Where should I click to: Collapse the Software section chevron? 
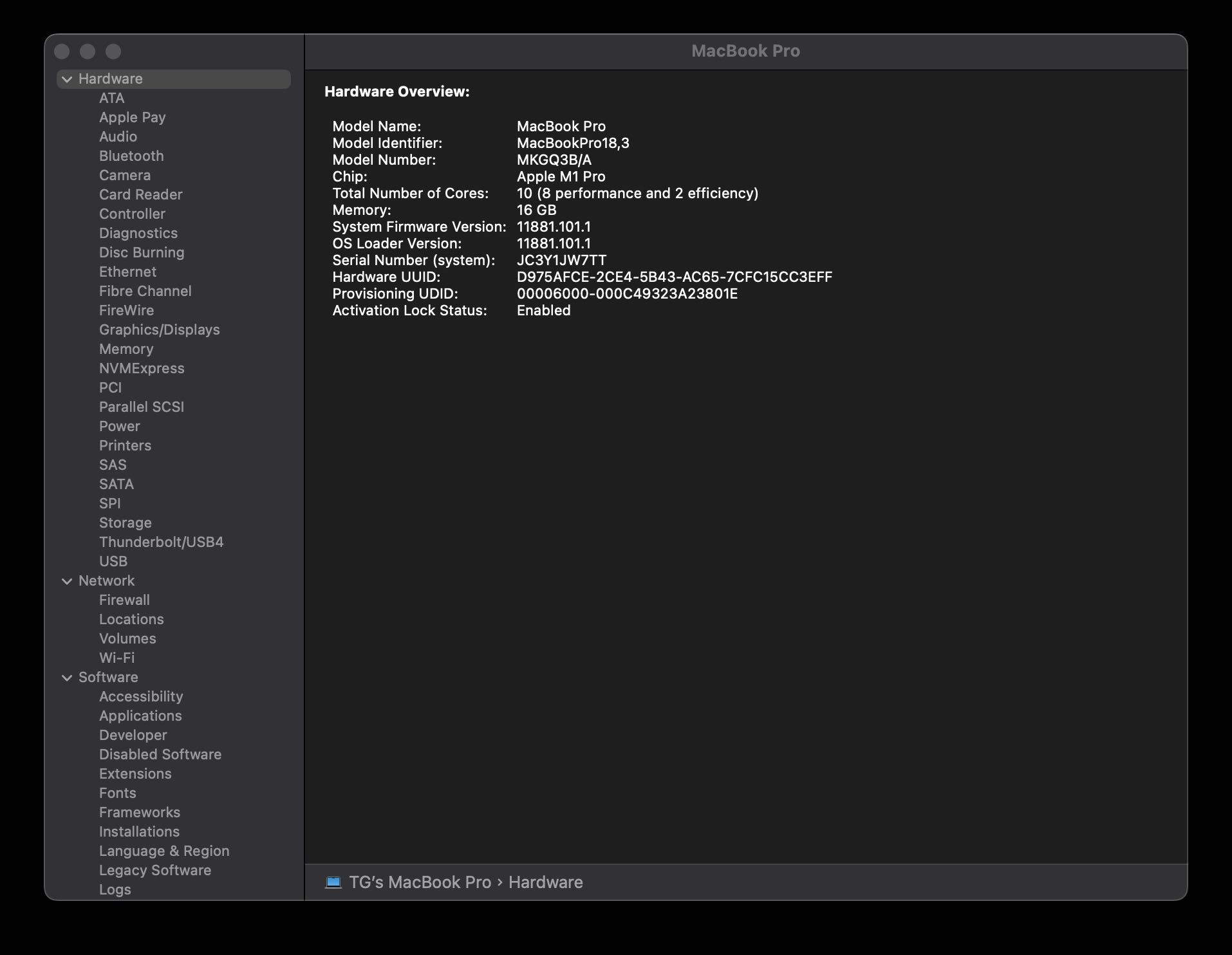tap(67, 678)
